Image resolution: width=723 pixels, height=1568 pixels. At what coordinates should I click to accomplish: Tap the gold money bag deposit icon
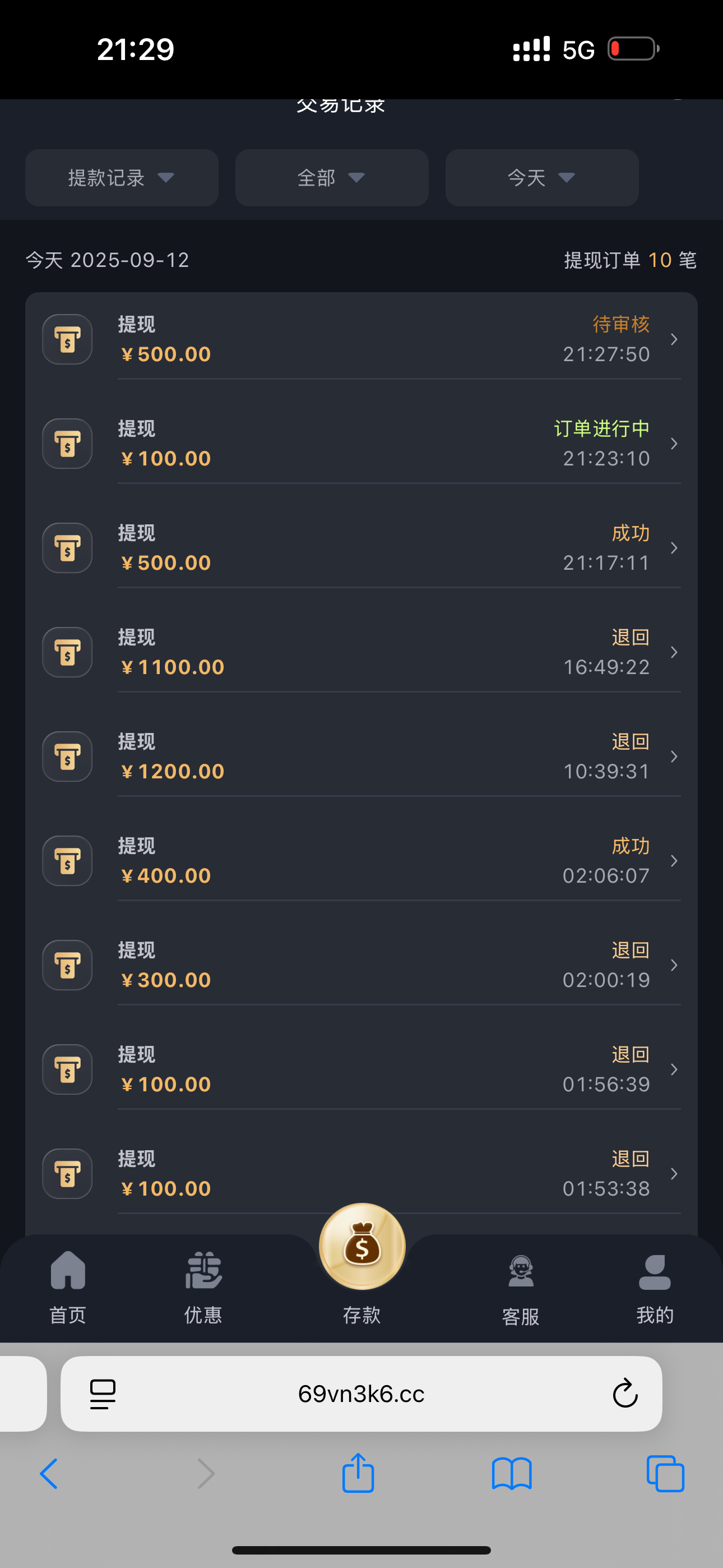(x=362, y=1246)
